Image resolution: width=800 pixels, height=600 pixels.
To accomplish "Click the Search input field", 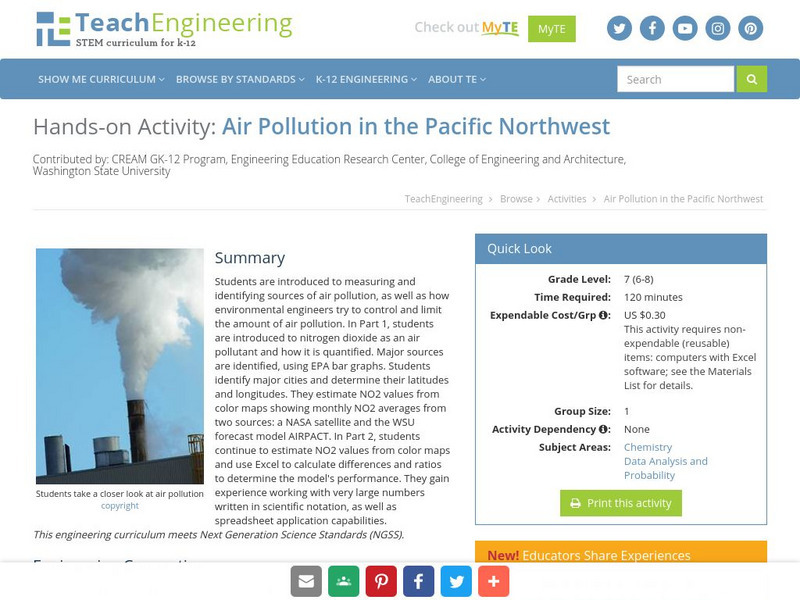I will coord(675,79).
